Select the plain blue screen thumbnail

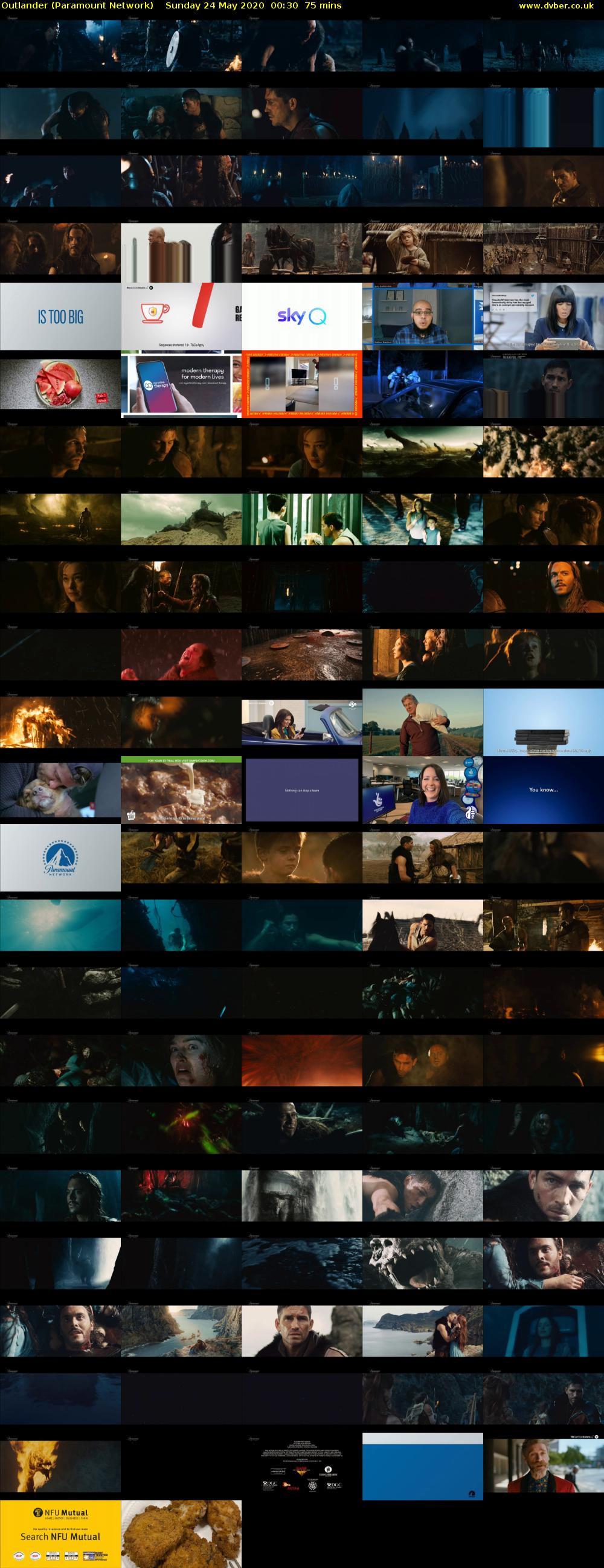423,1467
